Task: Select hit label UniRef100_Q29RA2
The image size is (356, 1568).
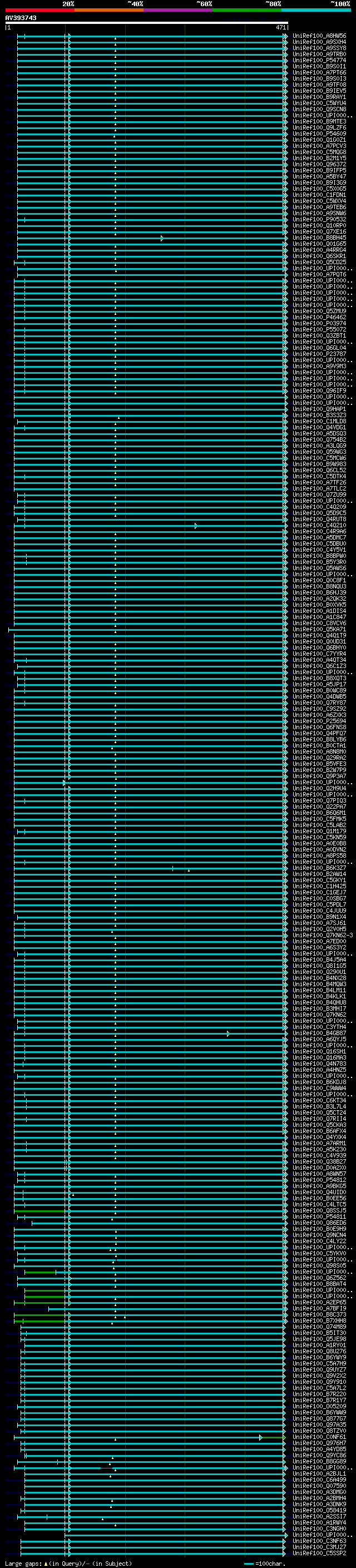Action: pos(319,758)
